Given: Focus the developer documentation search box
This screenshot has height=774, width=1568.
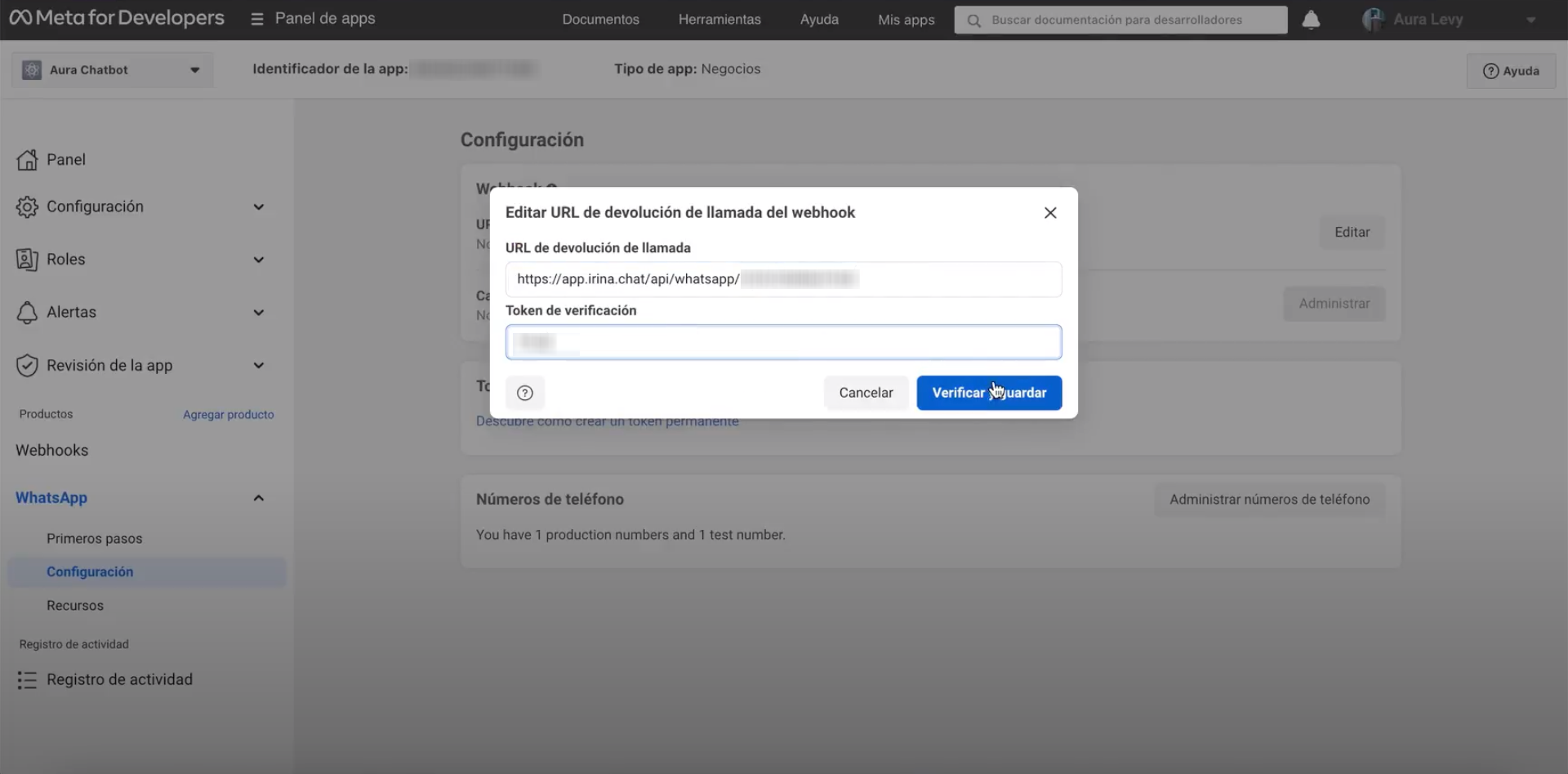Looking at the screenshot, I should click(x=1120, y=20).
